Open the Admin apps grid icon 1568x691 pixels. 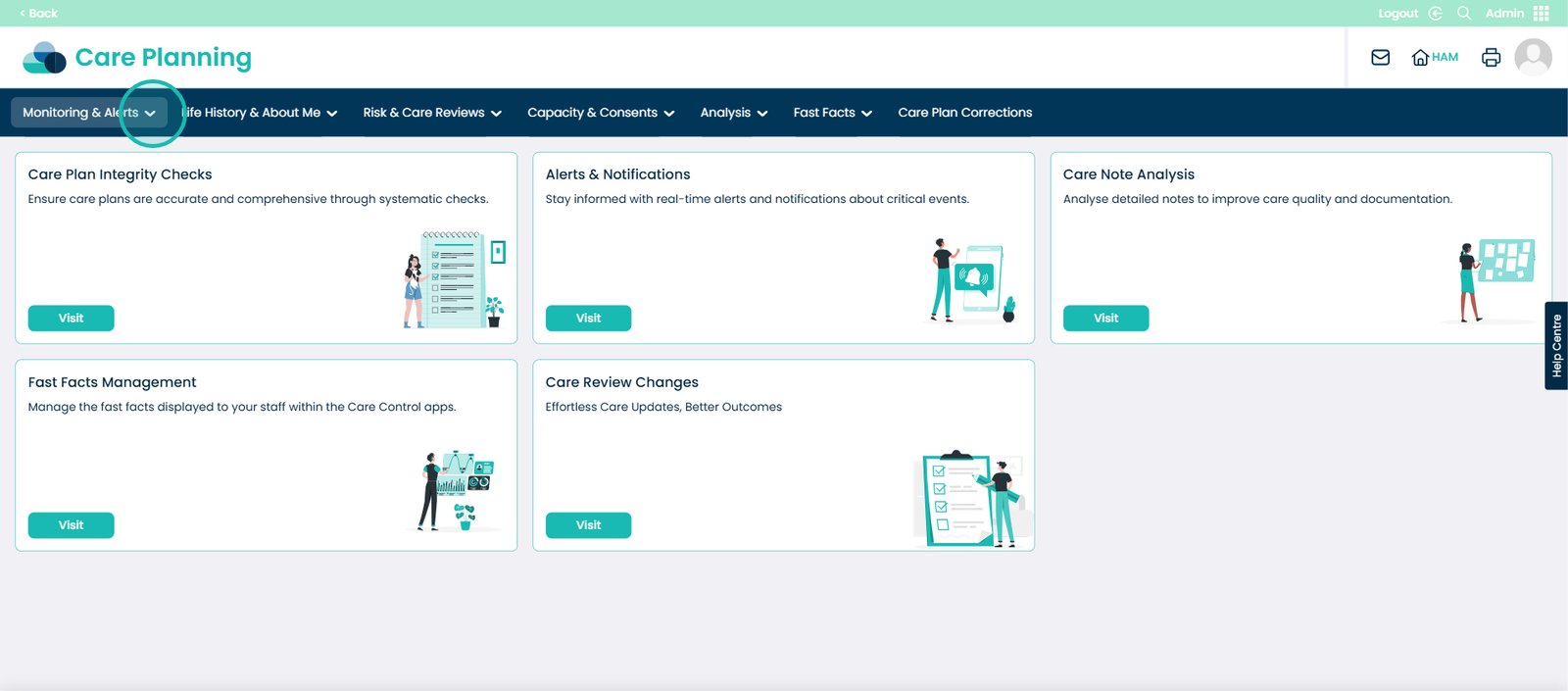pyautogui.click(x=1542, y=13)
